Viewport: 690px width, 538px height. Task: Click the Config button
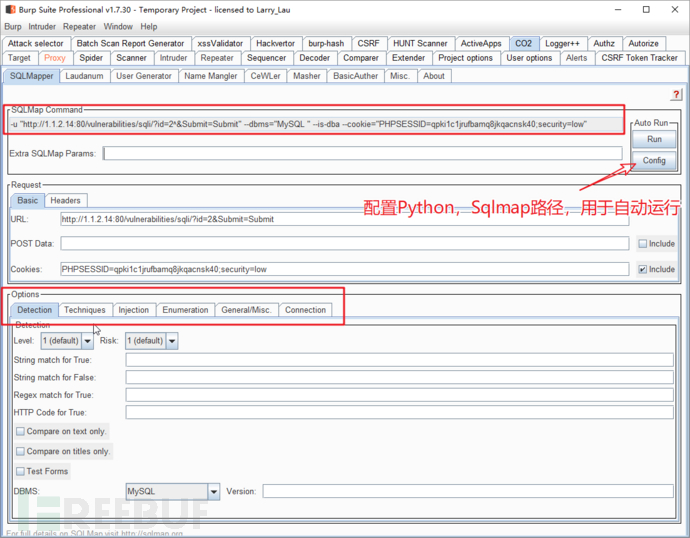click(x=654, y=161)
